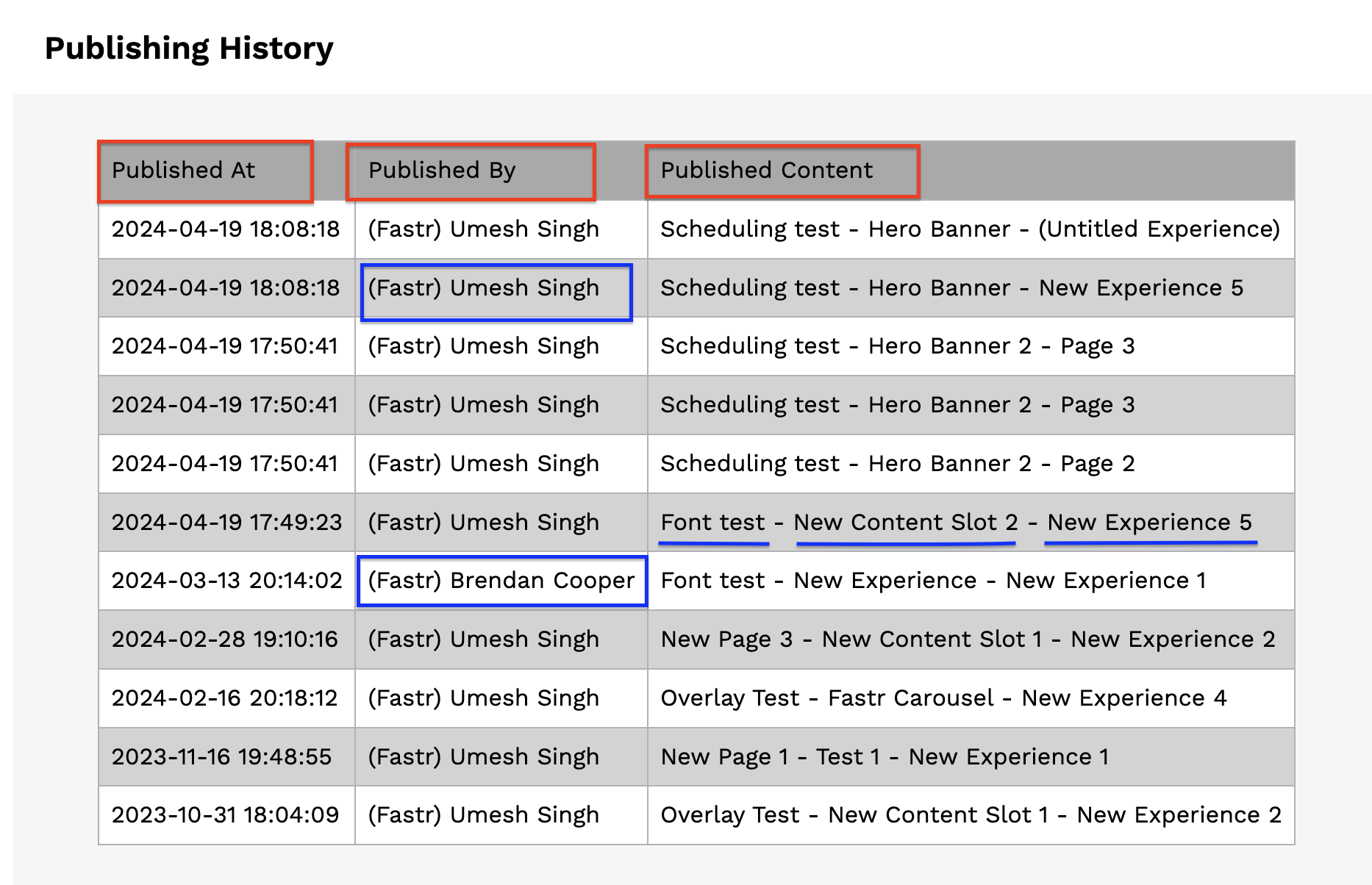This screenshot has width=1372, height=885.
Task: Select publisher in the 2023-10-31 row
Action: pyautogui.click(x=484, y=814)
